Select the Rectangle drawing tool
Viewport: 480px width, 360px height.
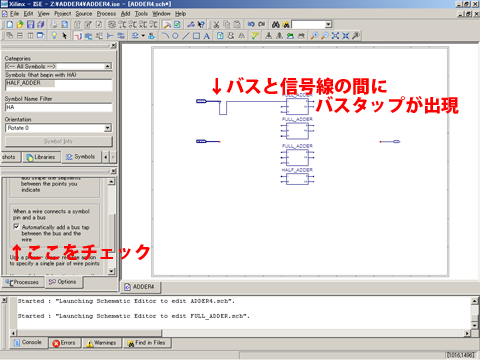tap(196, 36)
